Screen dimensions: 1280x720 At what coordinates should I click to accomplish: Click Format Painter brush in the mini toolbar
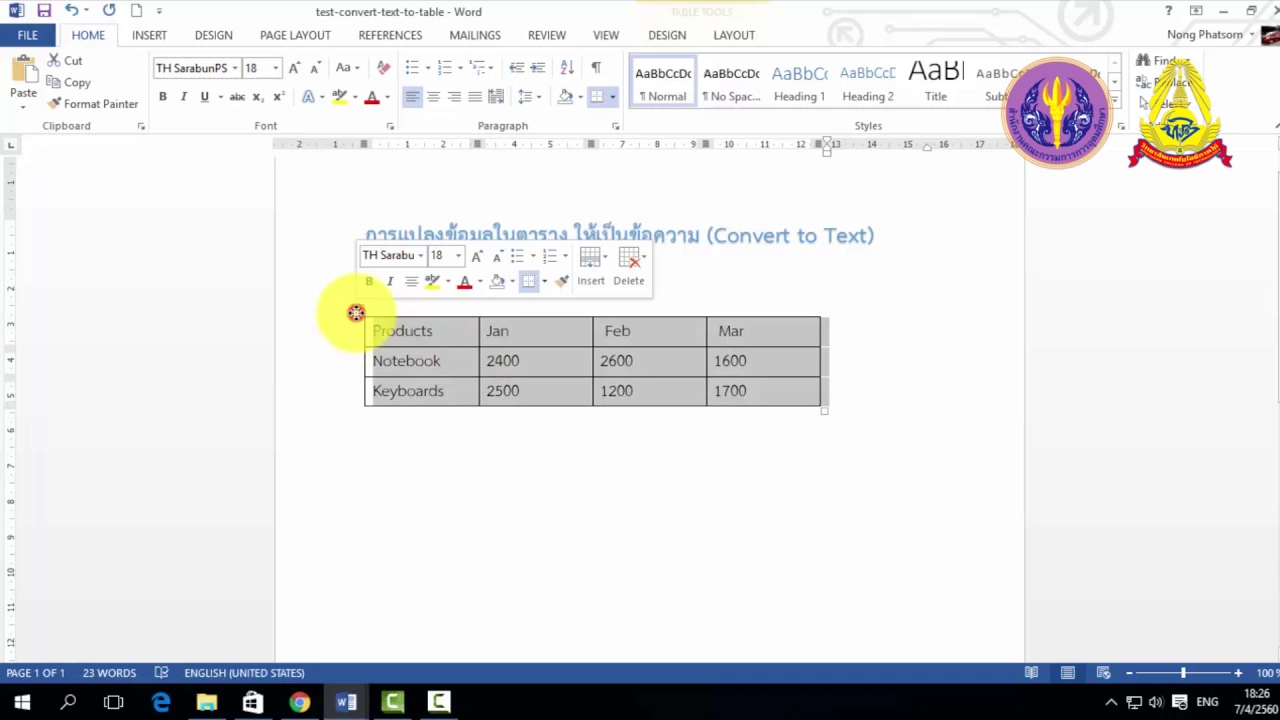(562, 281)
